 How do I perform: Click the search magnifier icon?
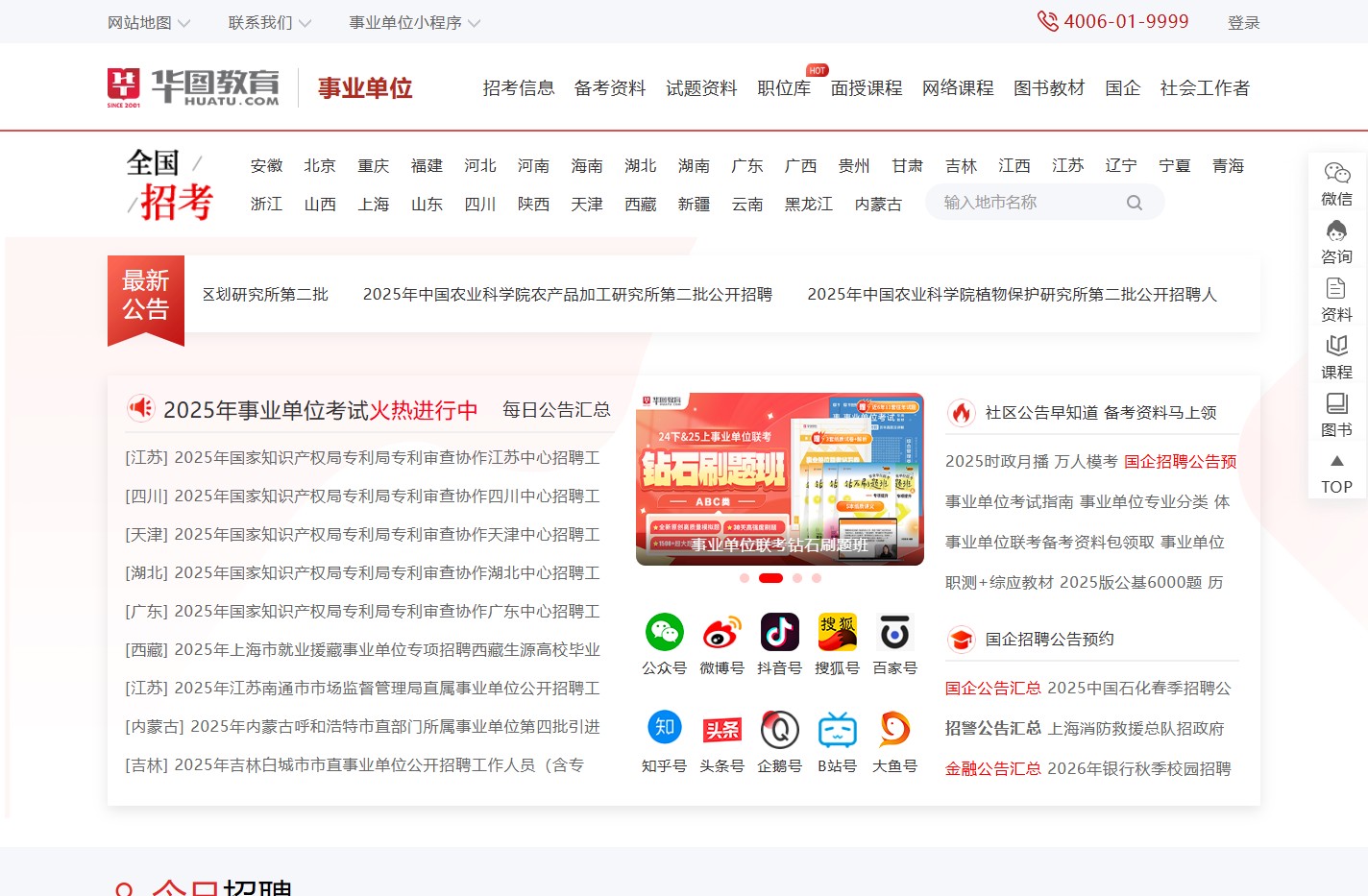pos(1135,203)
